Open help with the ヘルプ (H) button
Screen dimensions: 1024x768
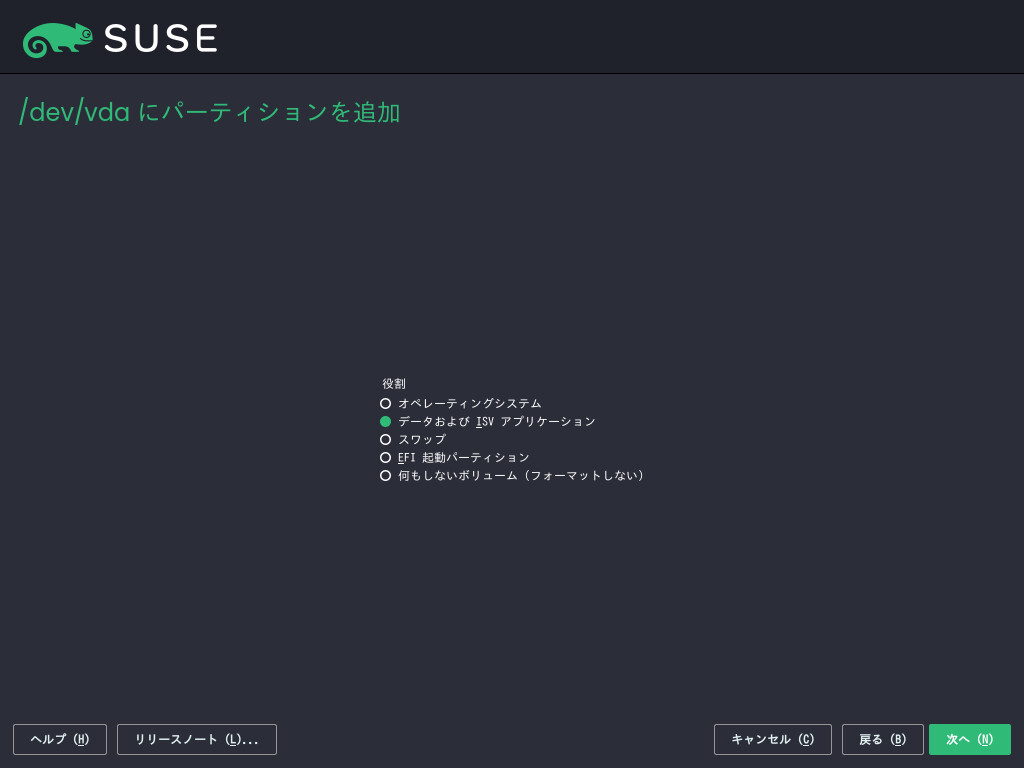click(60, 739)
